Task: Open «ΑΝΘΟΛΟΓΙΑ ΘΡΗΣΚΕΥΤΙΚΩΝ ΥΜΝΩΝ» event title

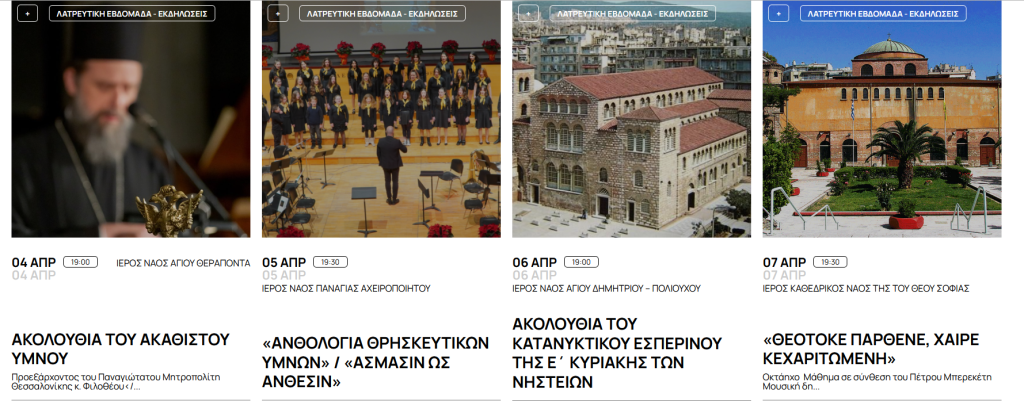Action: 376,363
